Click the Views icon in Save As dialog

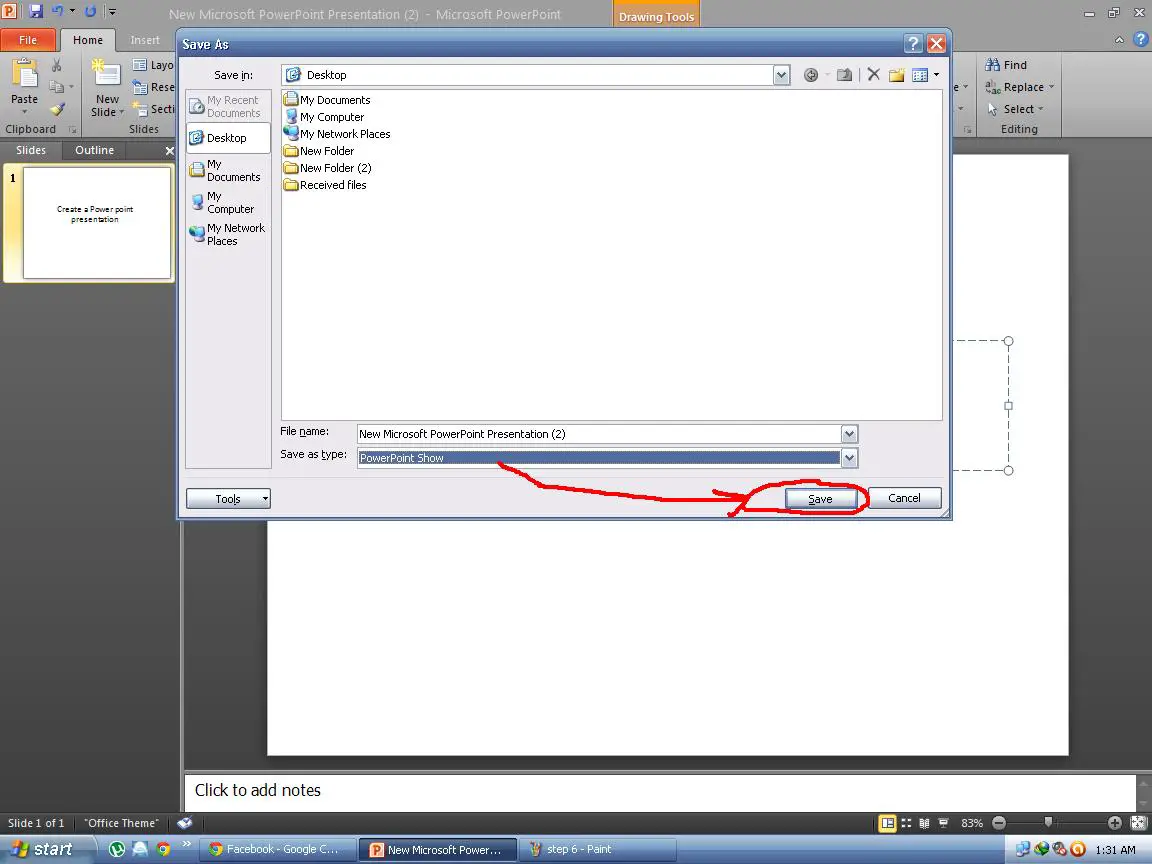point(919,75)
